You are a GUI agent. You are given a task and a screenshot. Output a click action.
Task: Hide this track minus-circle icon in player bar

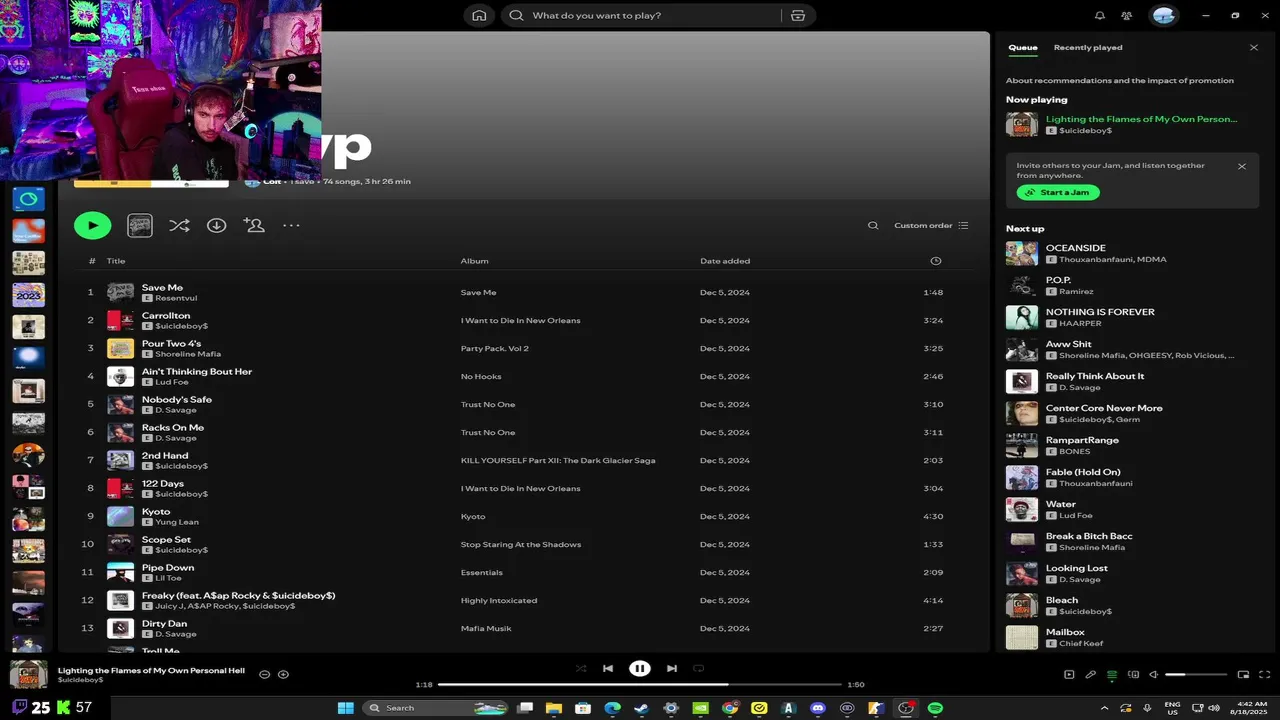pos(265,674)
